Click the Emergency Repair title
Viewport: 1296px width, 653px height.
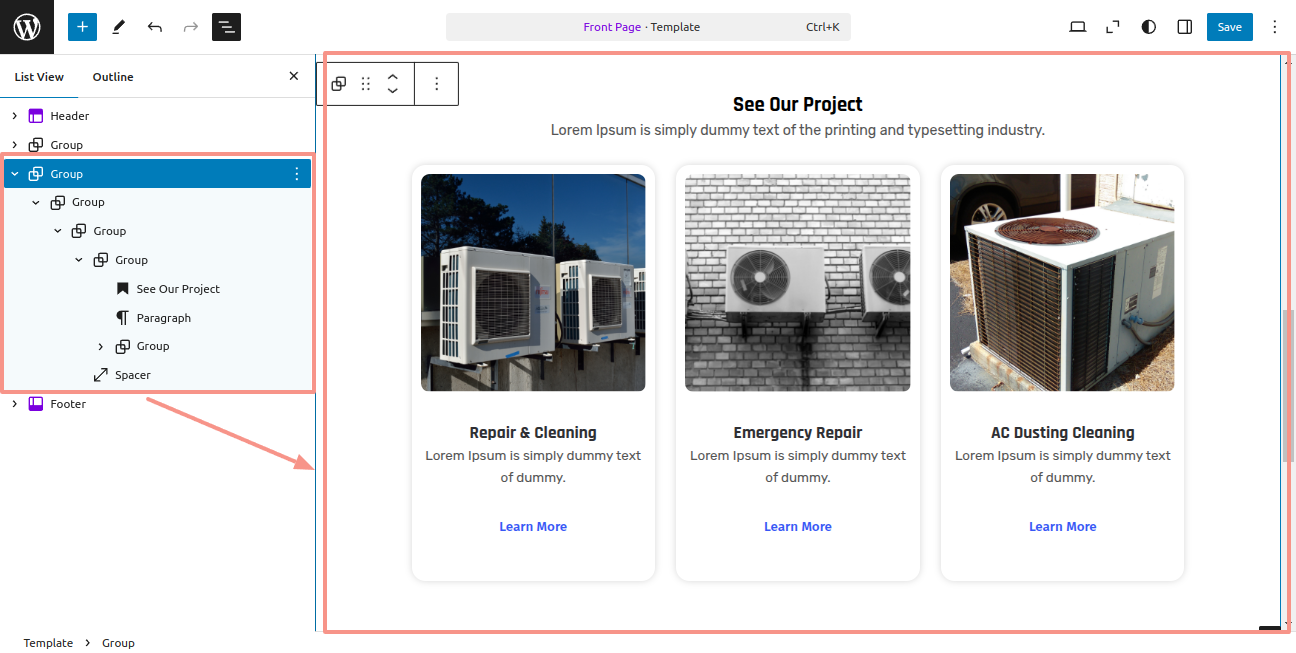(798, 433)
